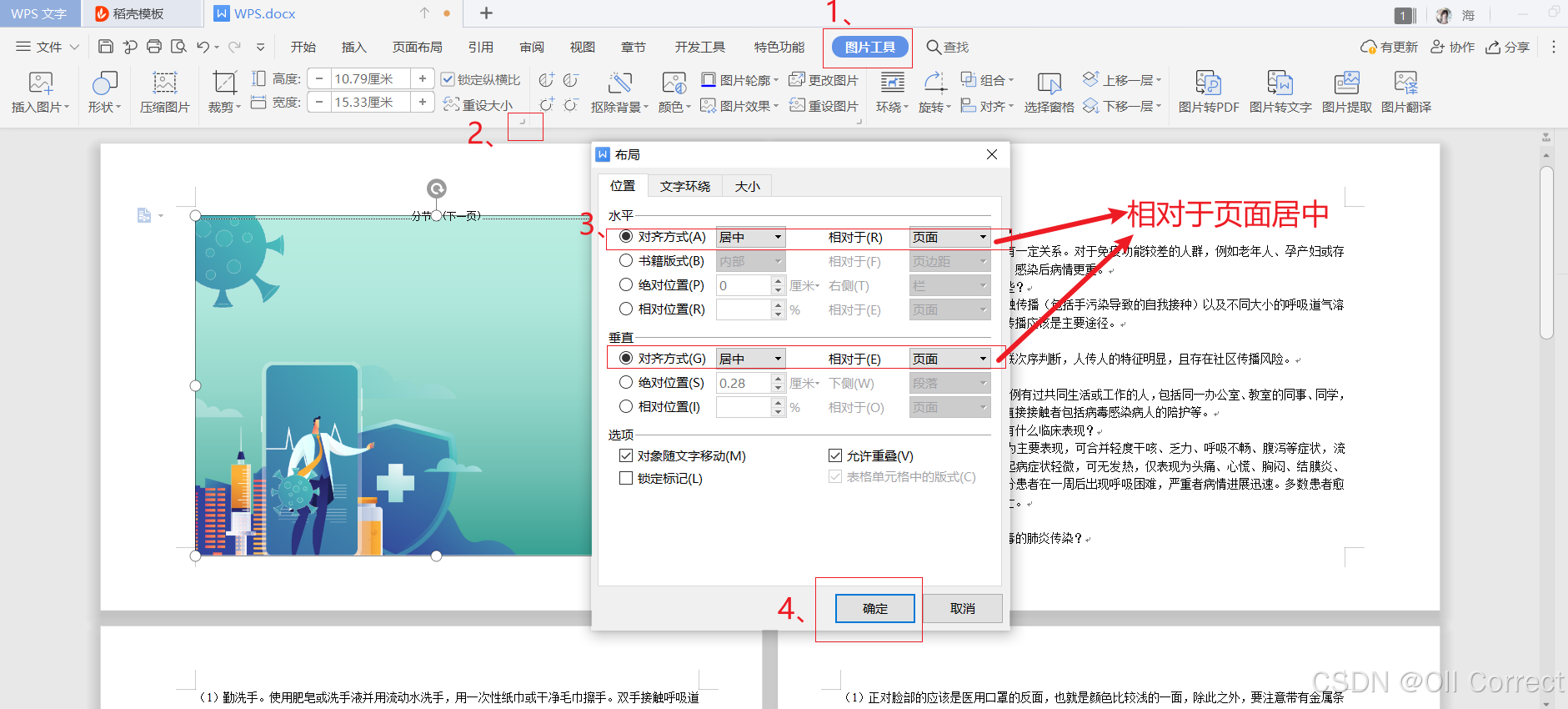Select vertical 绝对位置(S) radio button
The image size is (1568, 709).
point(626,383)
